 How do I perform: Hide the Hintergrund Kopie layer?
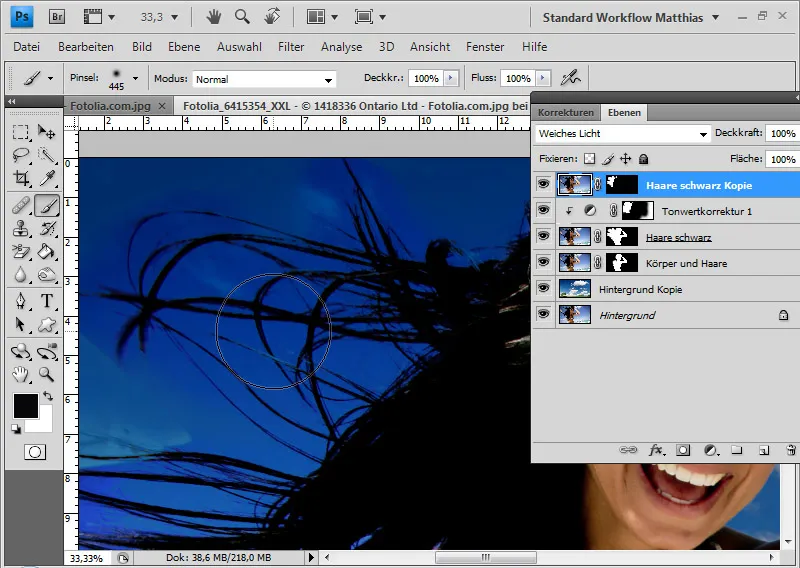543,288
